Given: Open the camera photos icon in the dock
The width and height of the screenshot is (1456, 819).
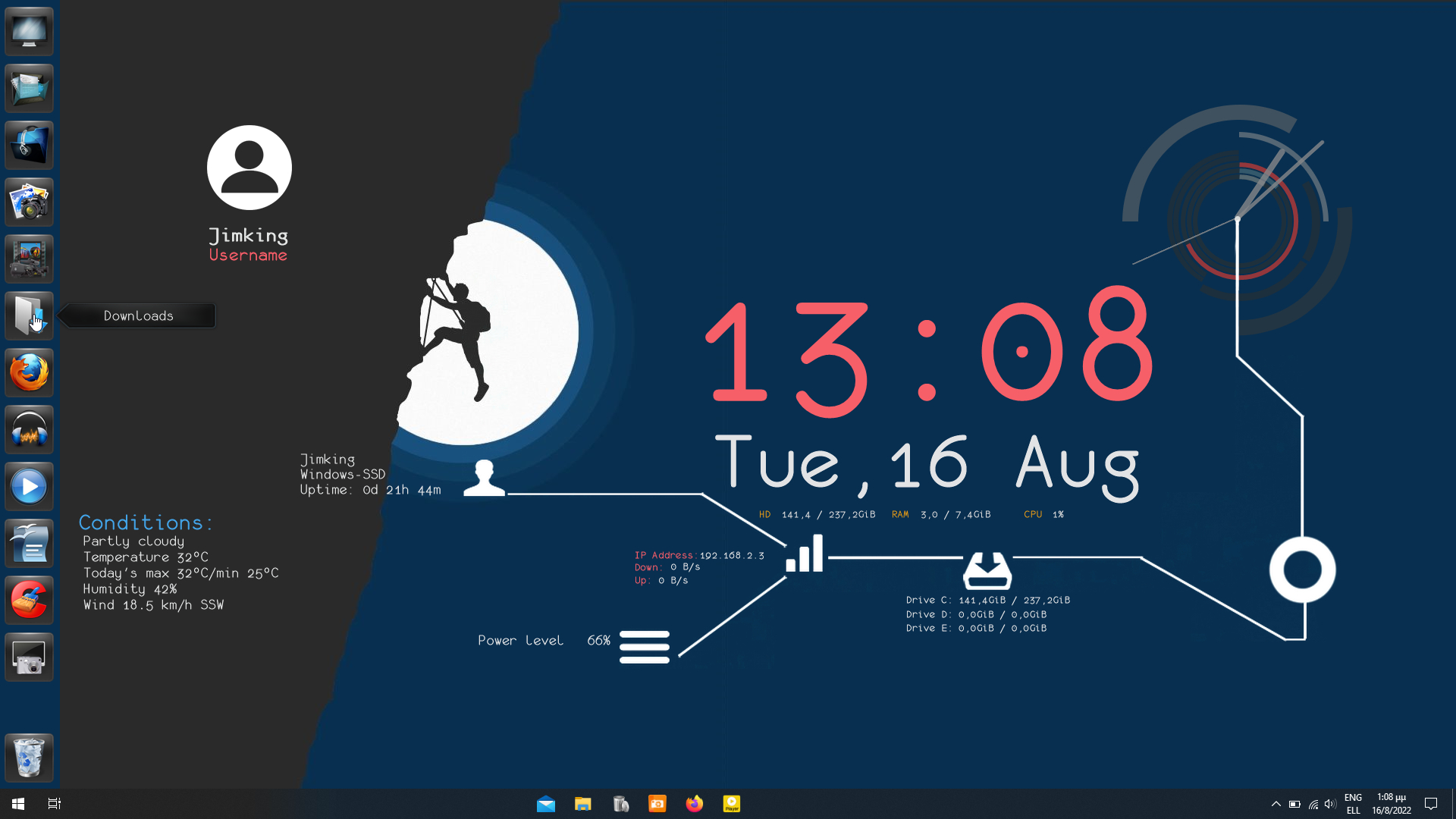Looking at the screenshot, I should point(29,202).
